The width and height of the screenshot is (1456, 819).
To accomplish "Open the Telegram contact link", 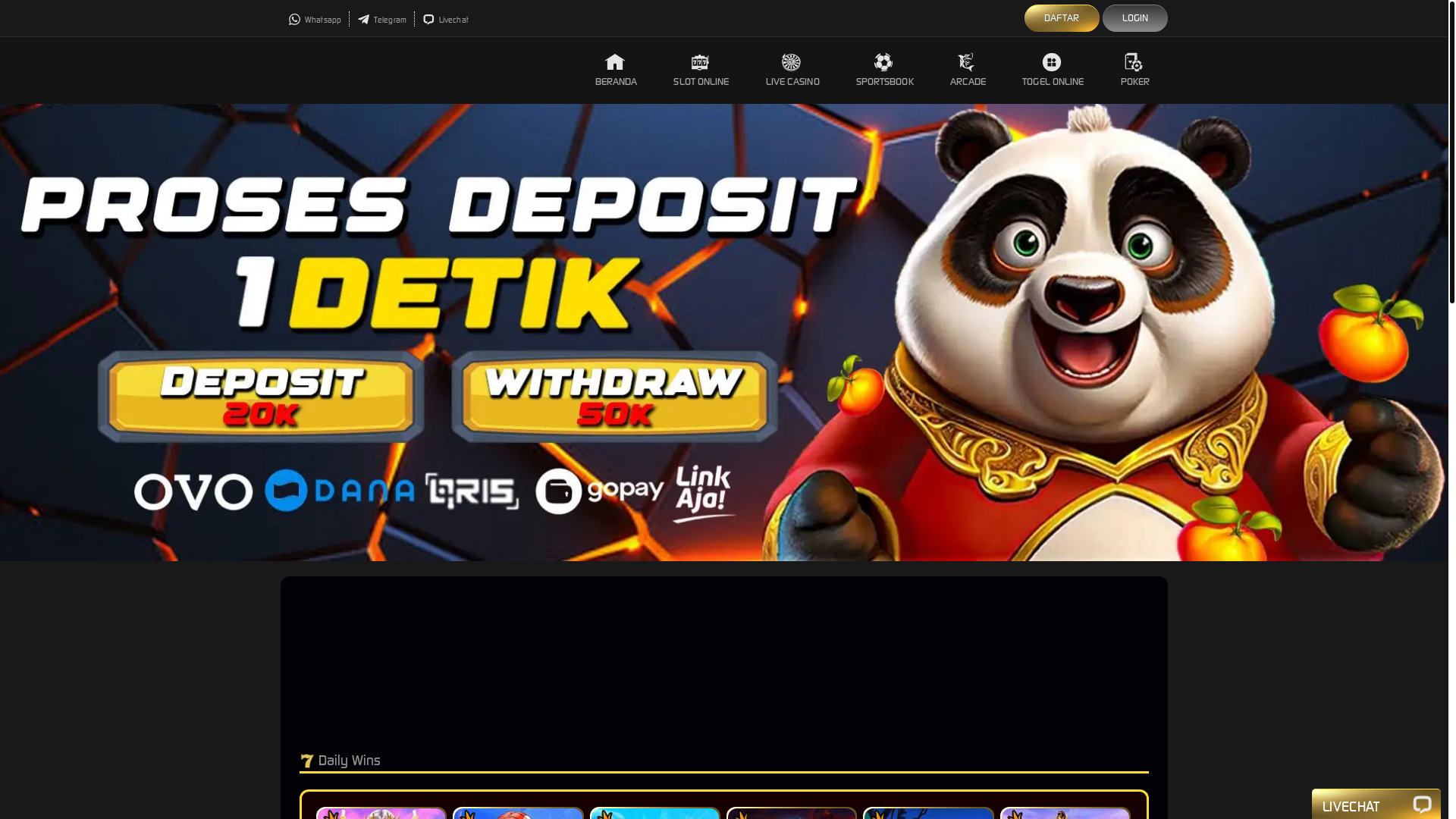I will (x=382, y=20).
